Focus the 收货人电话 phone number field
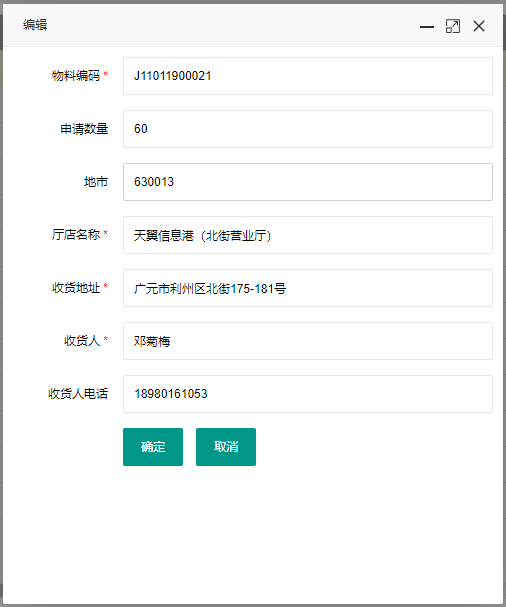 coord(308,394)
